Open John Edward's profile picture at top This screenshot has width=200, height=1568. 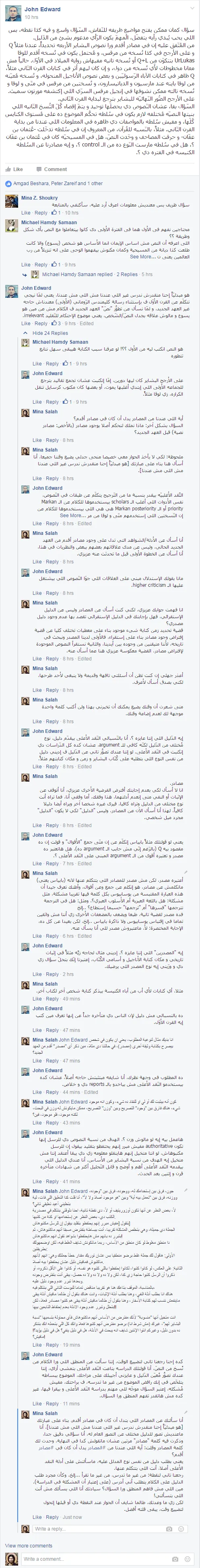point(13,13)
